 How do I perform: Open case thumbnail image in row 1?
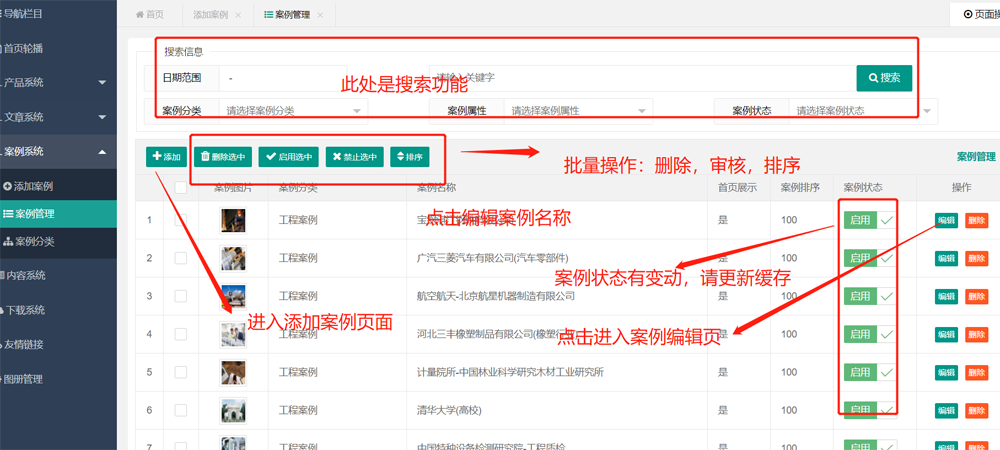(x=233, y=221)
